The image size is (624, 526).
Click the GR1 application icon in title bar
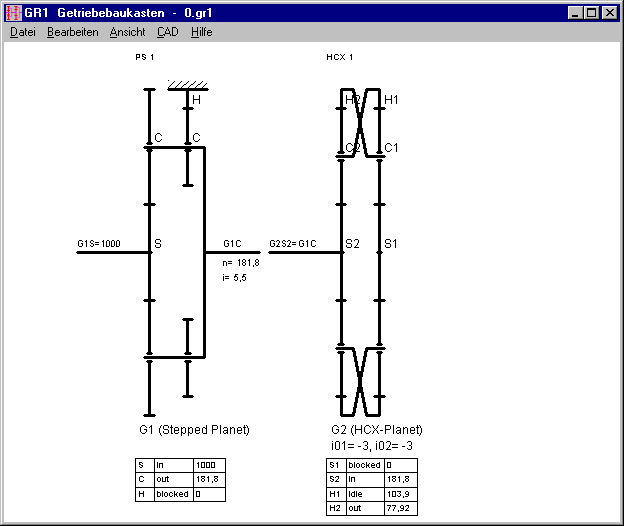click(14, 13)
